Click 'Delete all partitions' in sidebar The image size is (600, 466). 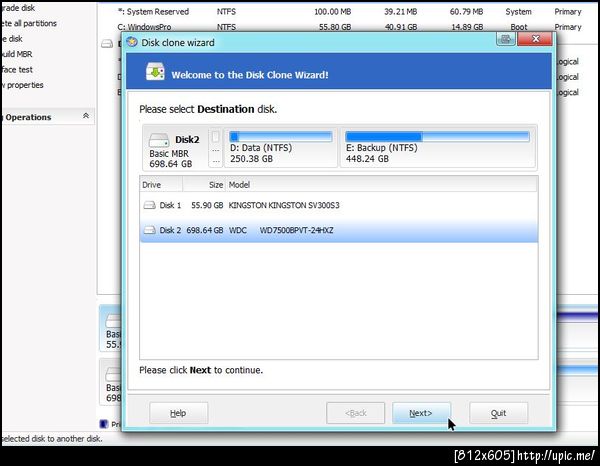pyautogui.click(x=29, y=23)
